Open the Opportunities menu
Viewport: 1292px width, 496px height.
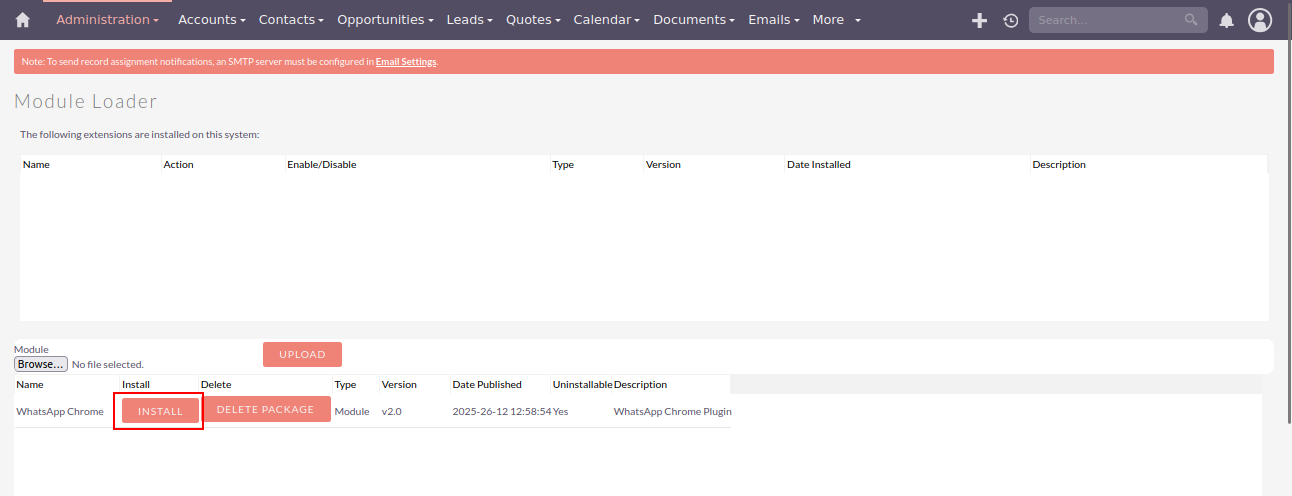pyautogui.click(x=385, y=20)
